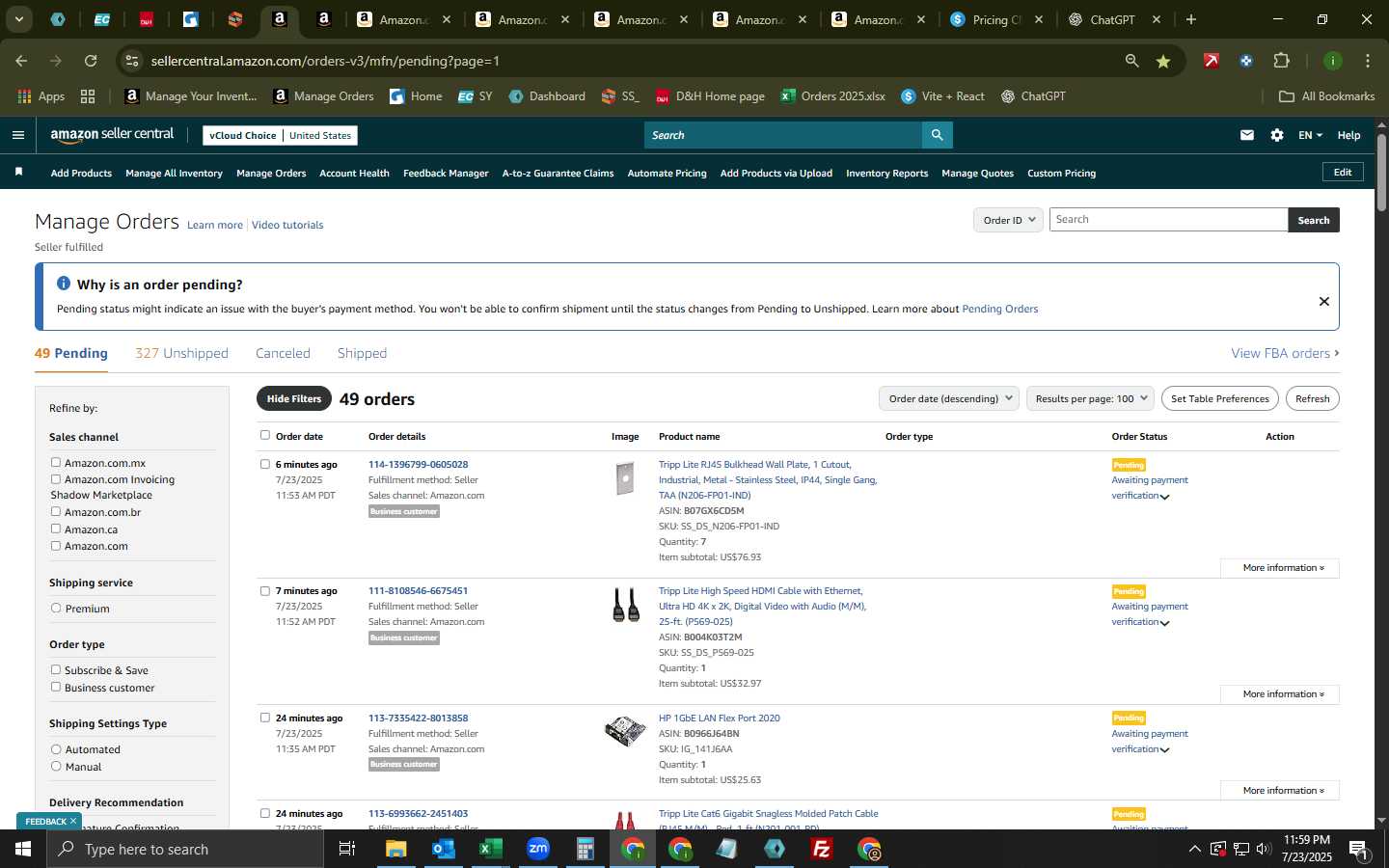Click the search magnifier button in Seller Central
Screen dimensions: 1389x868
click(937, 135)
